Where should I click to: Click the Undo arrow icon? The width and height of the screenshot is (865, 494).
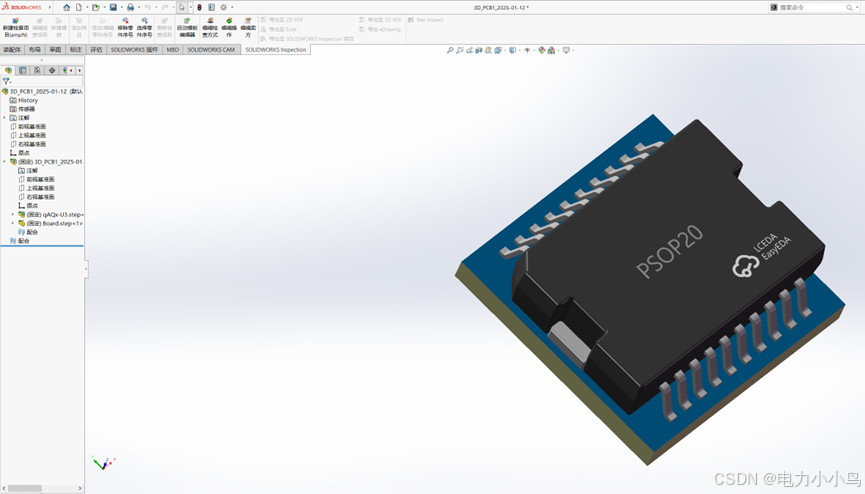click(x=147, y=7)
